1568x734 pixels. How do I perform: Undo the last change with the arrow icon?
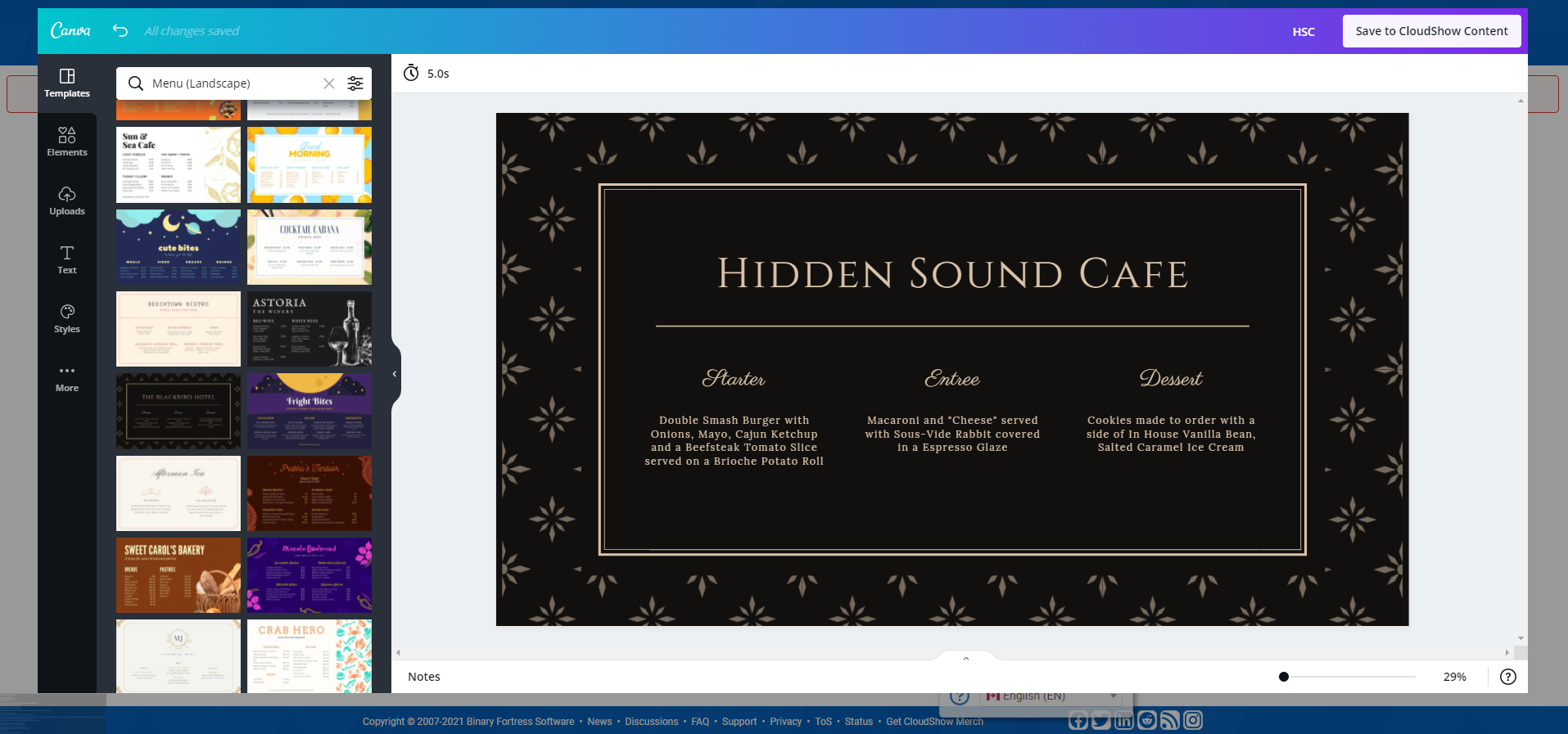(x=120, y=31)
